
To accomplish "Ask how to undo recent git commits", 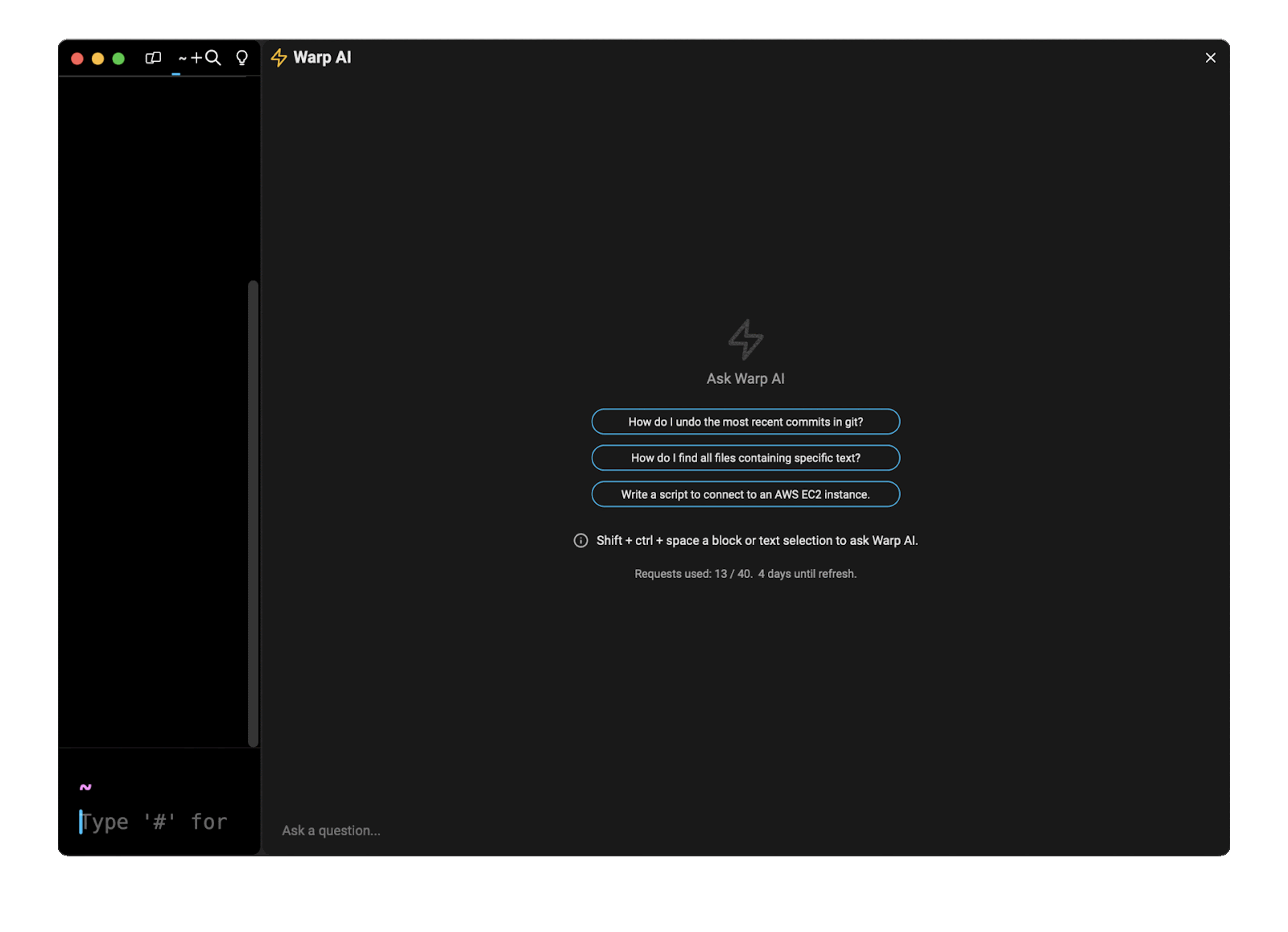I will 745,421.
